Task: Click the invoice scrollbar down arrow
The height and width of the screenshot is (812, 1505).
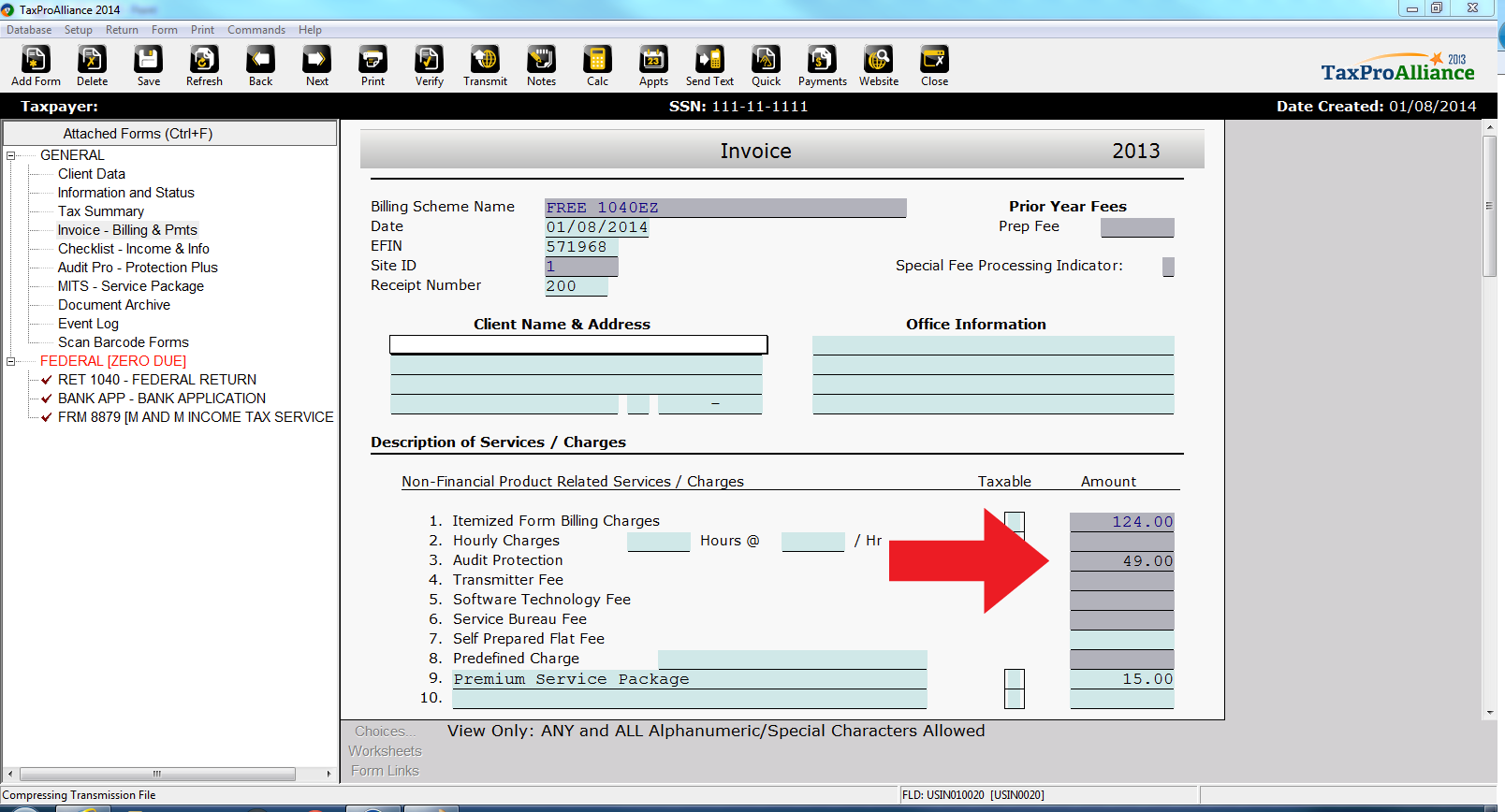Action: tap(1490, 713)
